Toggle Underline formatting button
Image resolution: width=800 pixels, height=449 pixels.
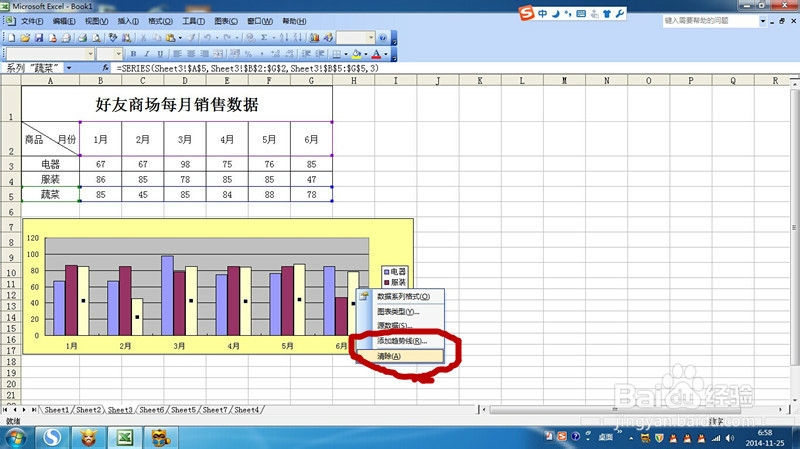tap(160, 54)
